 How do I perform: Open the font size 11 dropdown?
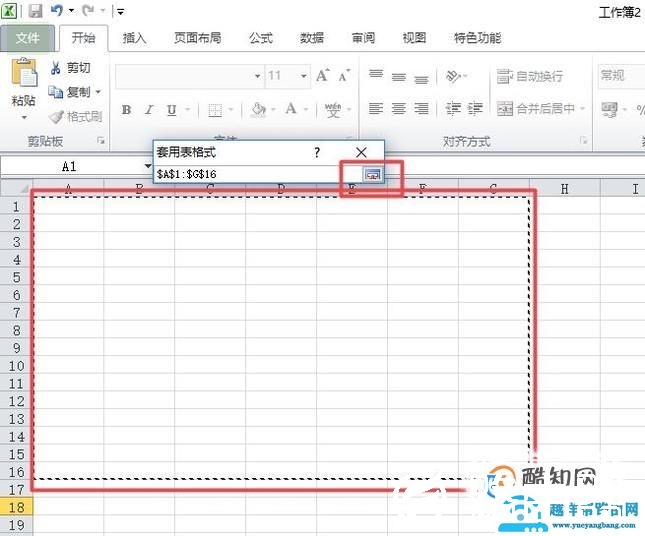coord(304,76)
